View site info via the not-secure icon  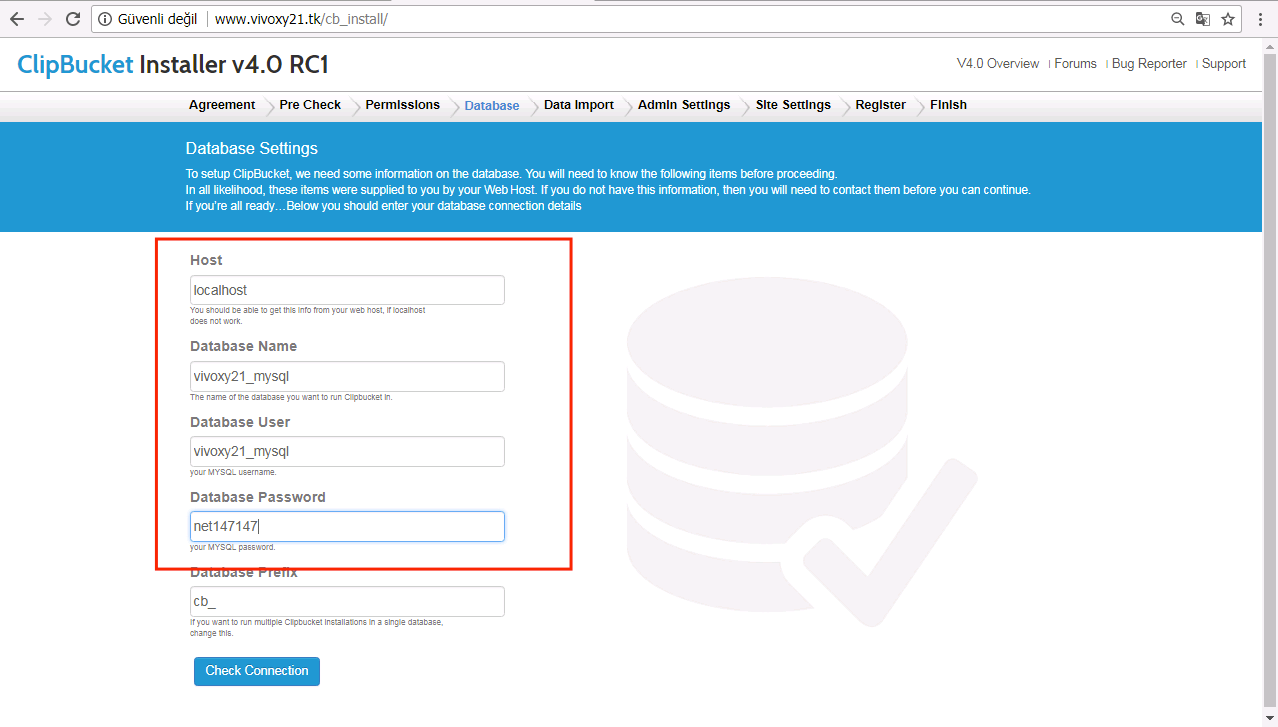[x=105, y=19]
